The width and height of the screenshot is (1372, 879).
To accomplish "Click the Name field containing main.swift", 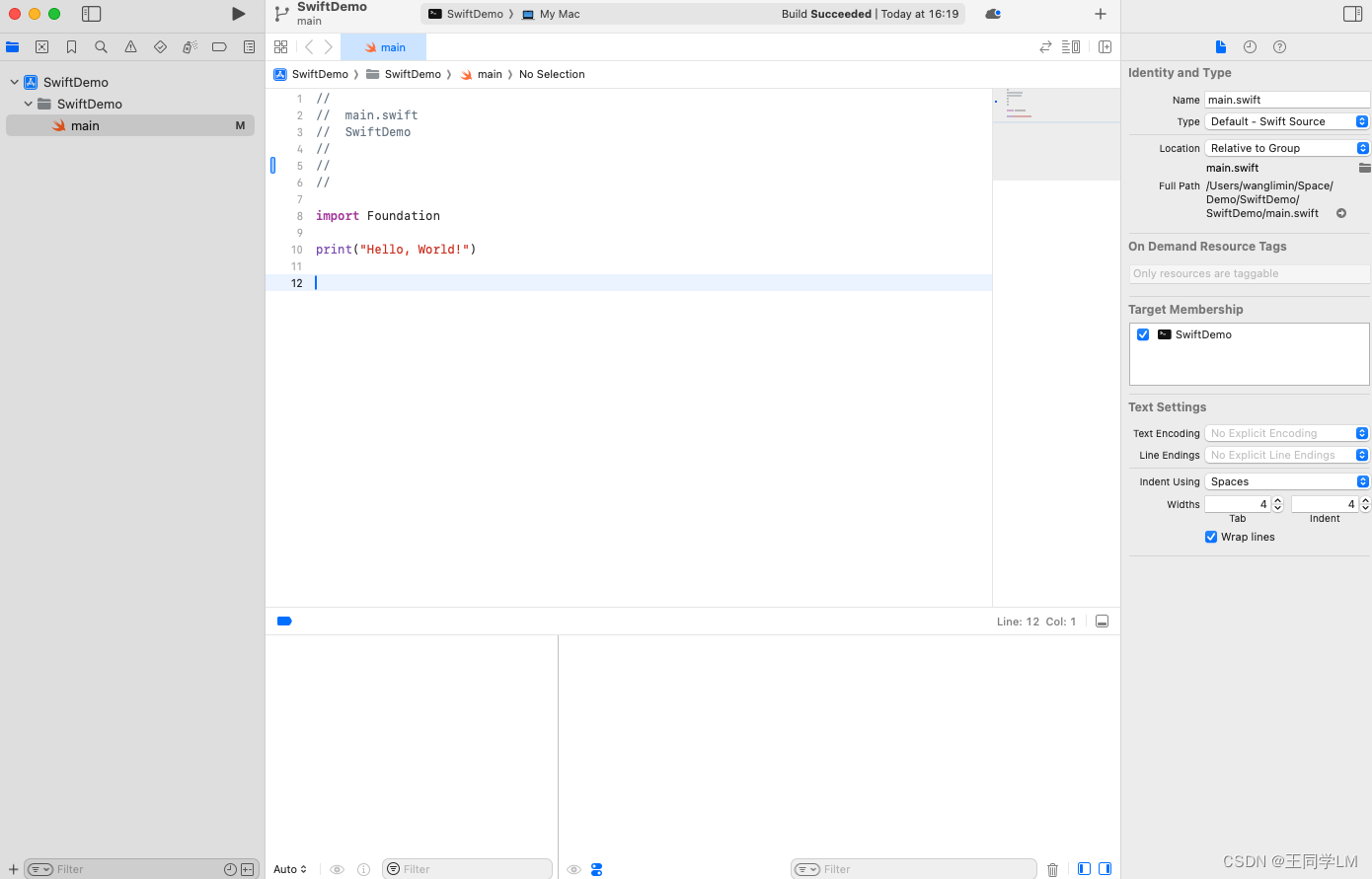I will [1287, 100].
